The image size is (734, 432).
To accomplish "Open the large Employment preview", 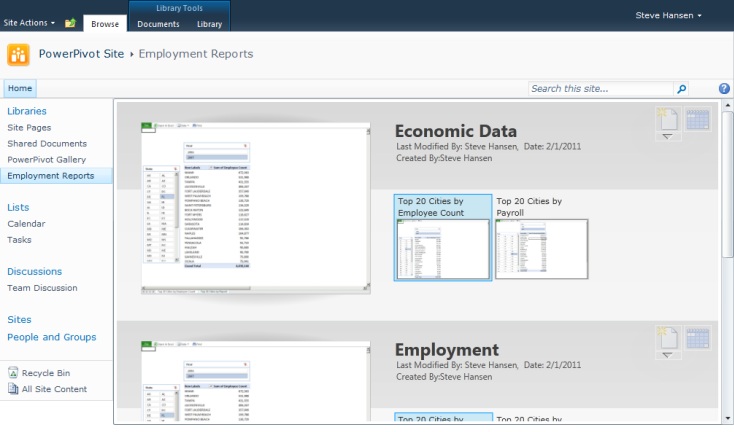I will (x=256, y=381).
